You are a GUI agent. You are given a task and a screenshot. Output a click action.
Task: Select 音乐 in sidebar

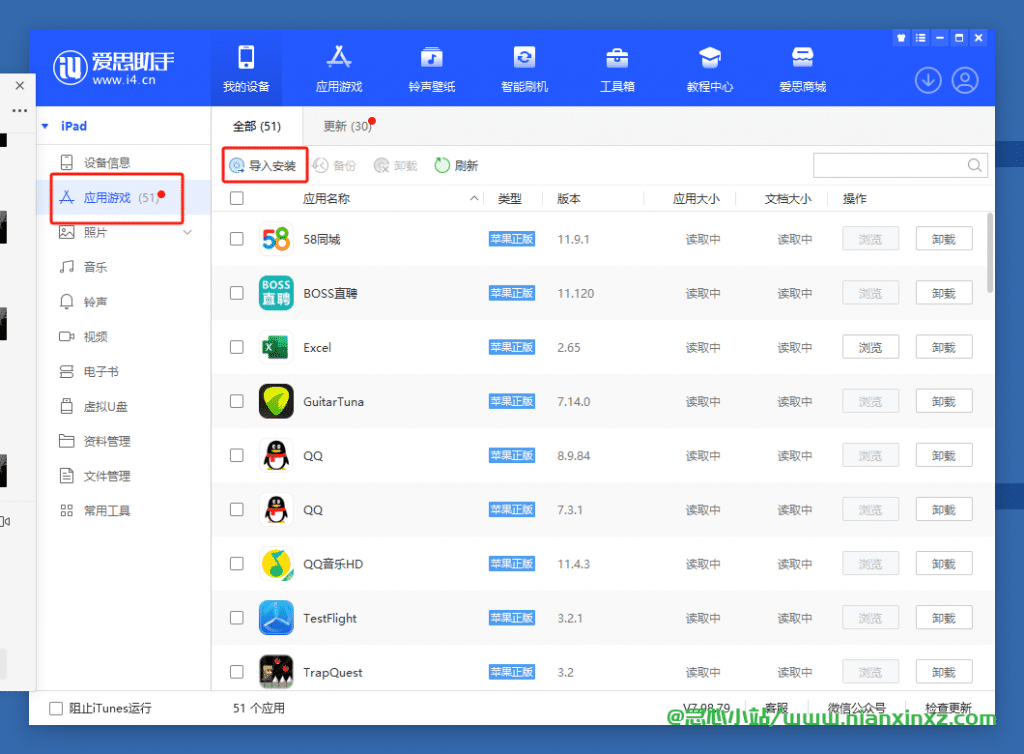(x=95, y=267)
